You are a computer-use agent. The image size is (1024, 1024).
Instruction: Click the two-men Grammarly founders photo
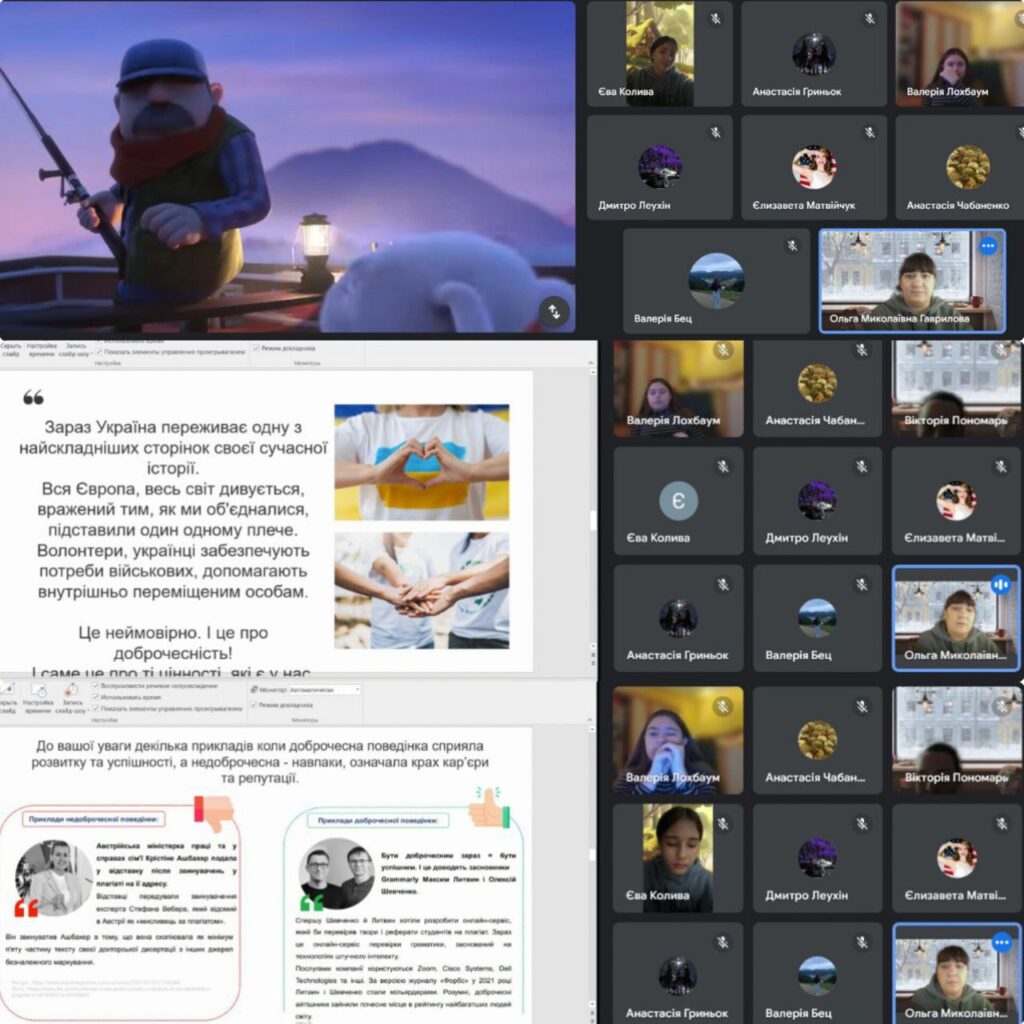(x=336, y=874)
